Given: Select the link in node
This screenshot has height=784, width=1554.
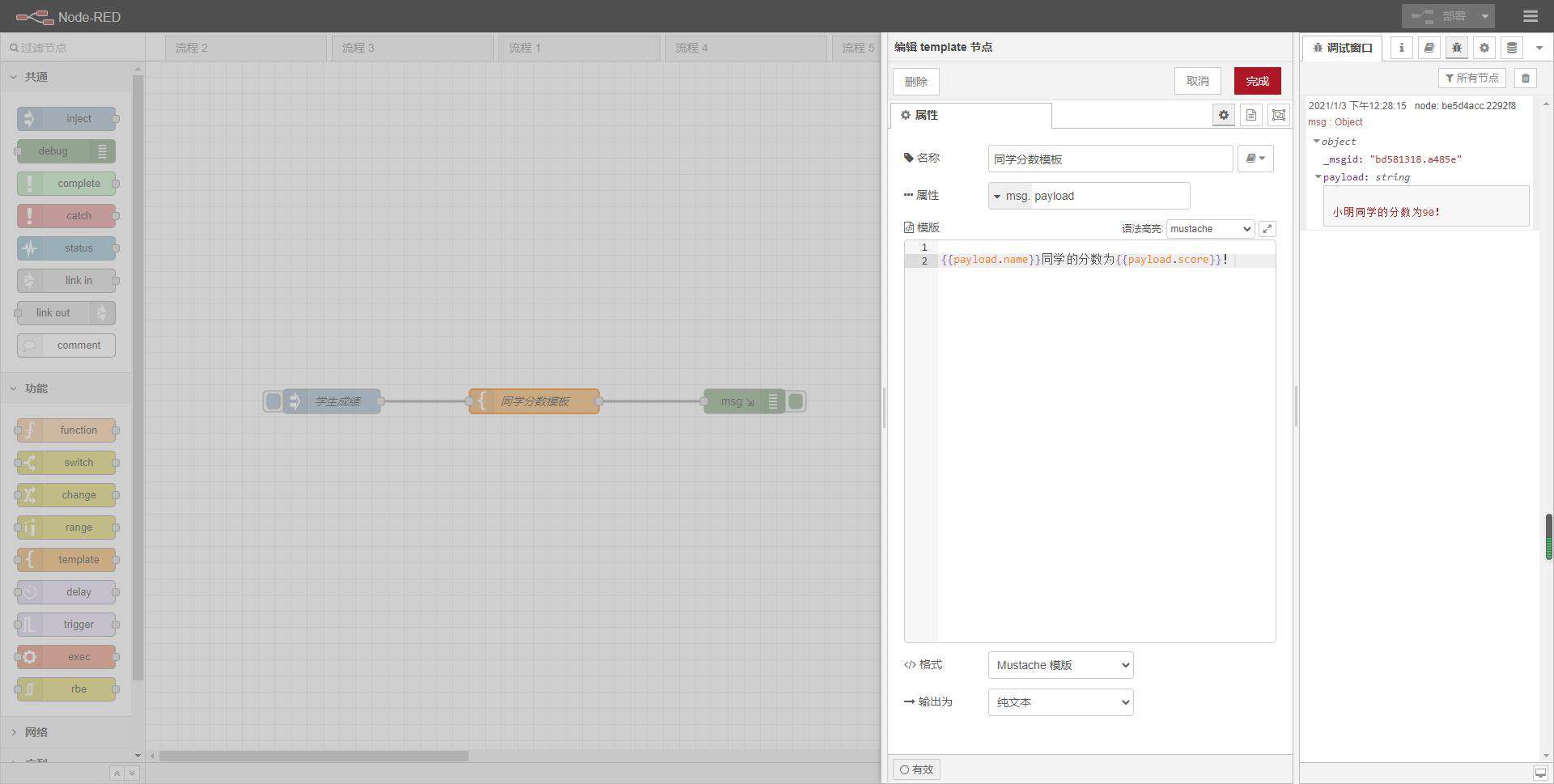Looking at the screenshot, I should tap(66, 281).
